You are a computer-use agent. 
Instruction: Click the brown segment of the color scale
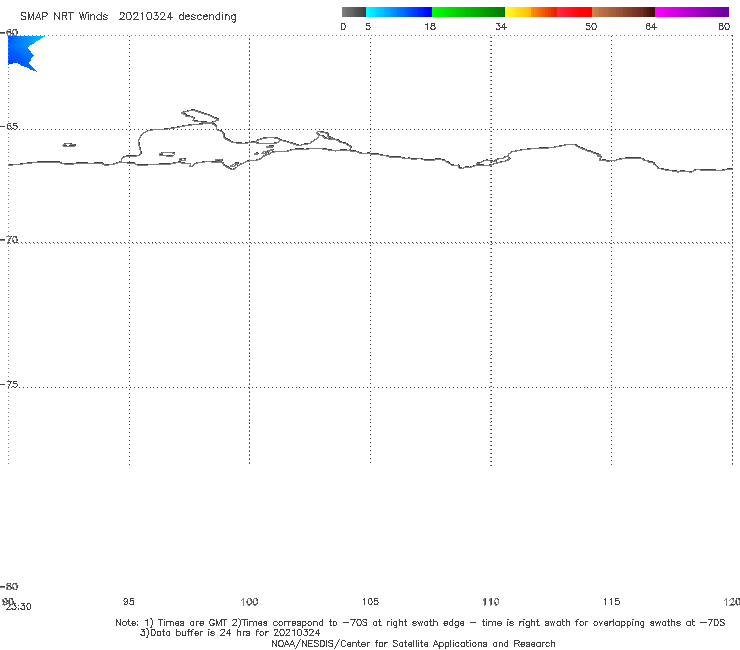623,12
